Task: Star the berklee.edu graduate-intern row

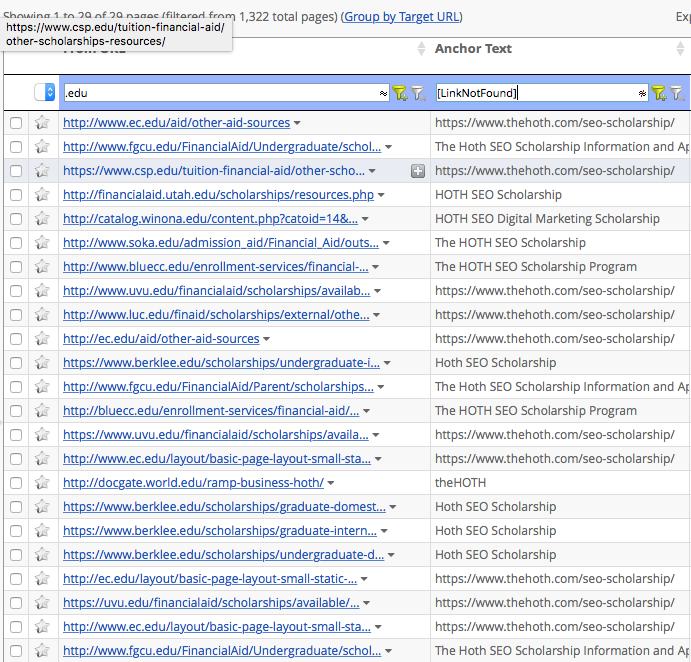Action: coord(42,531)
